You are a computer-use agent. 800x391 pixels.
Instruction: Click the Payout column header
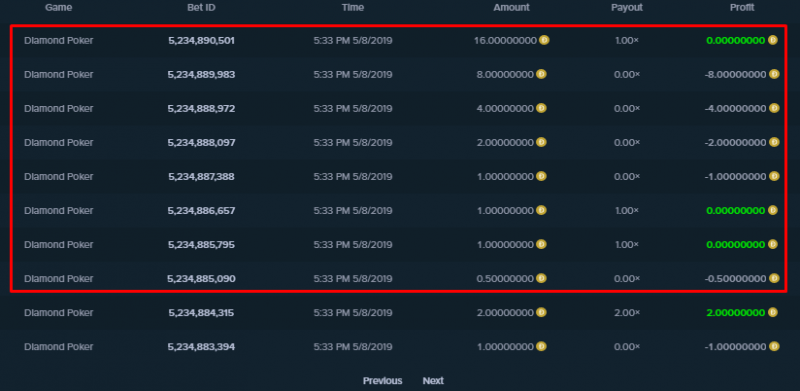[x=627, y=7]
